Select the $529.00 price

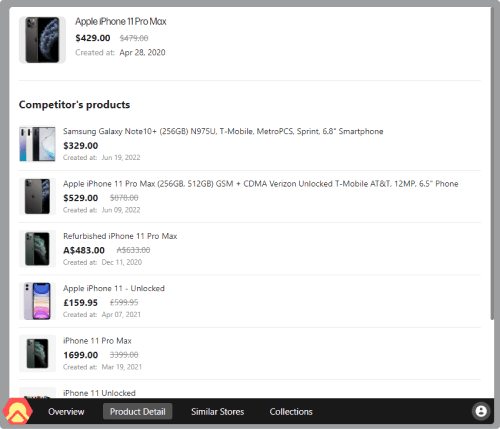click(81, 198)
